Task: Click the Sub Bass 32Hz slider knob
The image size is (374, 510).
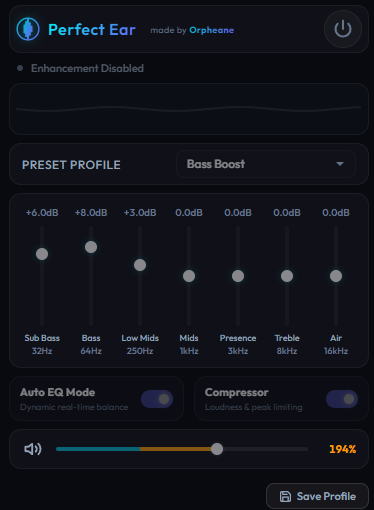Action: 42,254
